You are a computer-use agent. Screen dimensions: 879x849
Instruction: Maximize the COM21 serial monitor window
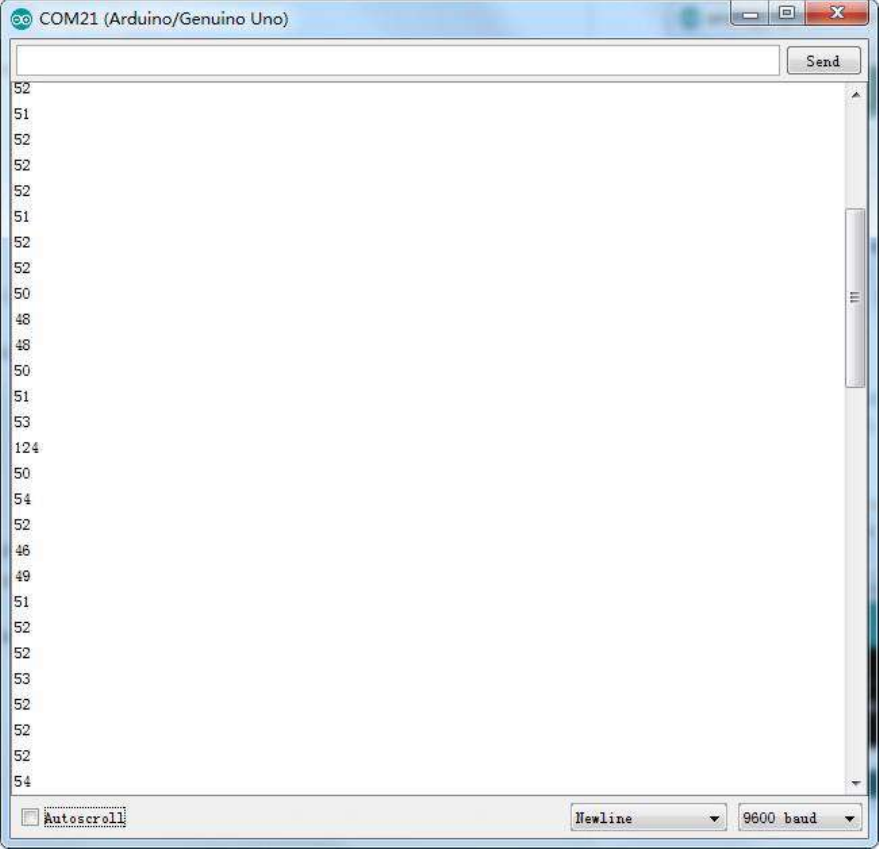787,13
